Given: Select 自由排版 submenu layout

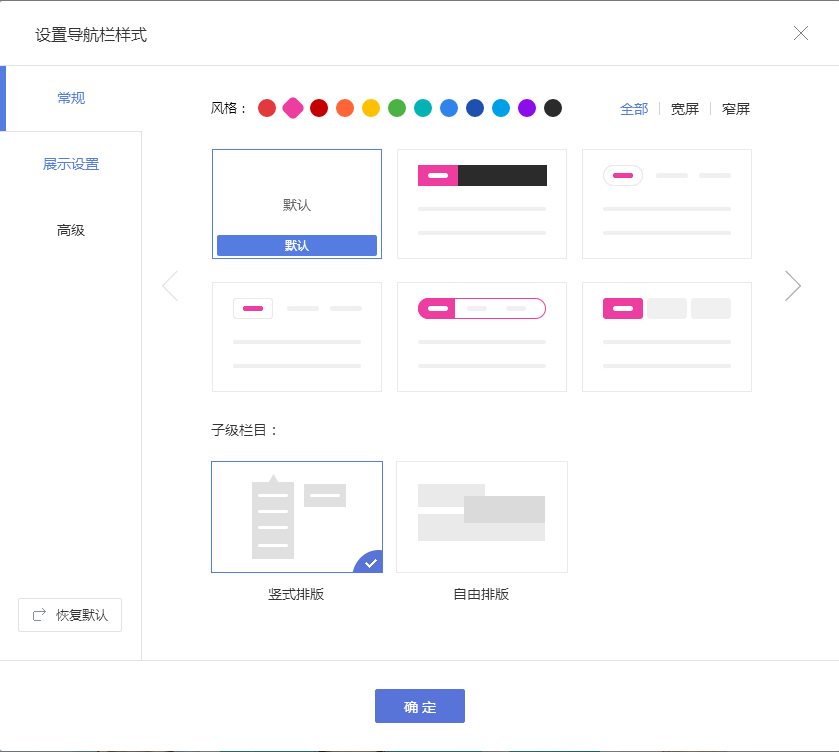Looking at the screenshot, I should (482, 517).
